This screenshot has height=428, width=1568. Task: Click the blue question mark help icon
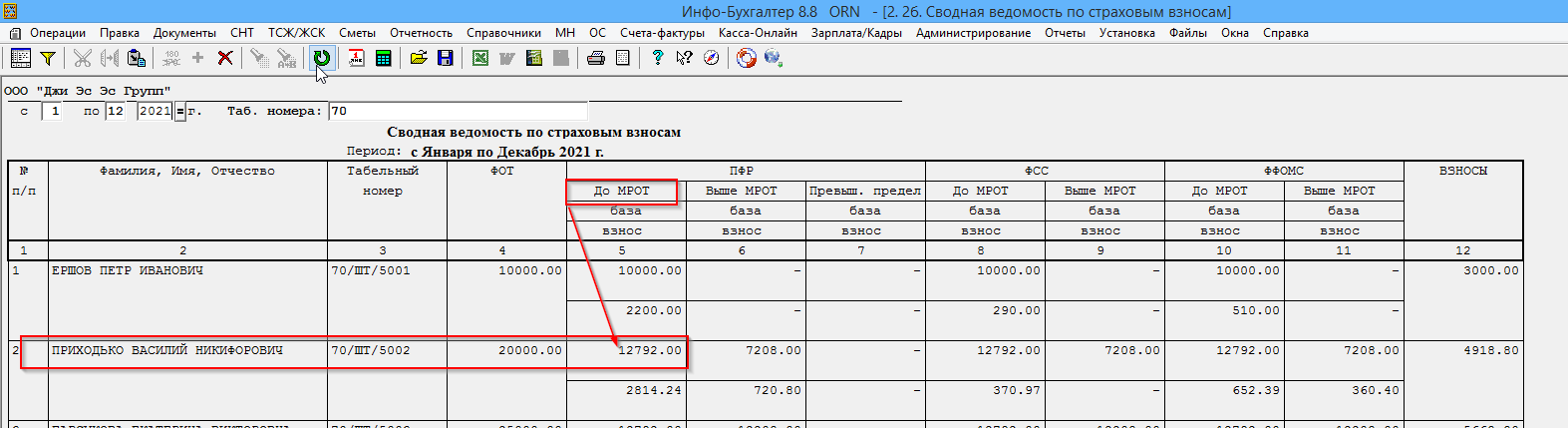point(657,58)
